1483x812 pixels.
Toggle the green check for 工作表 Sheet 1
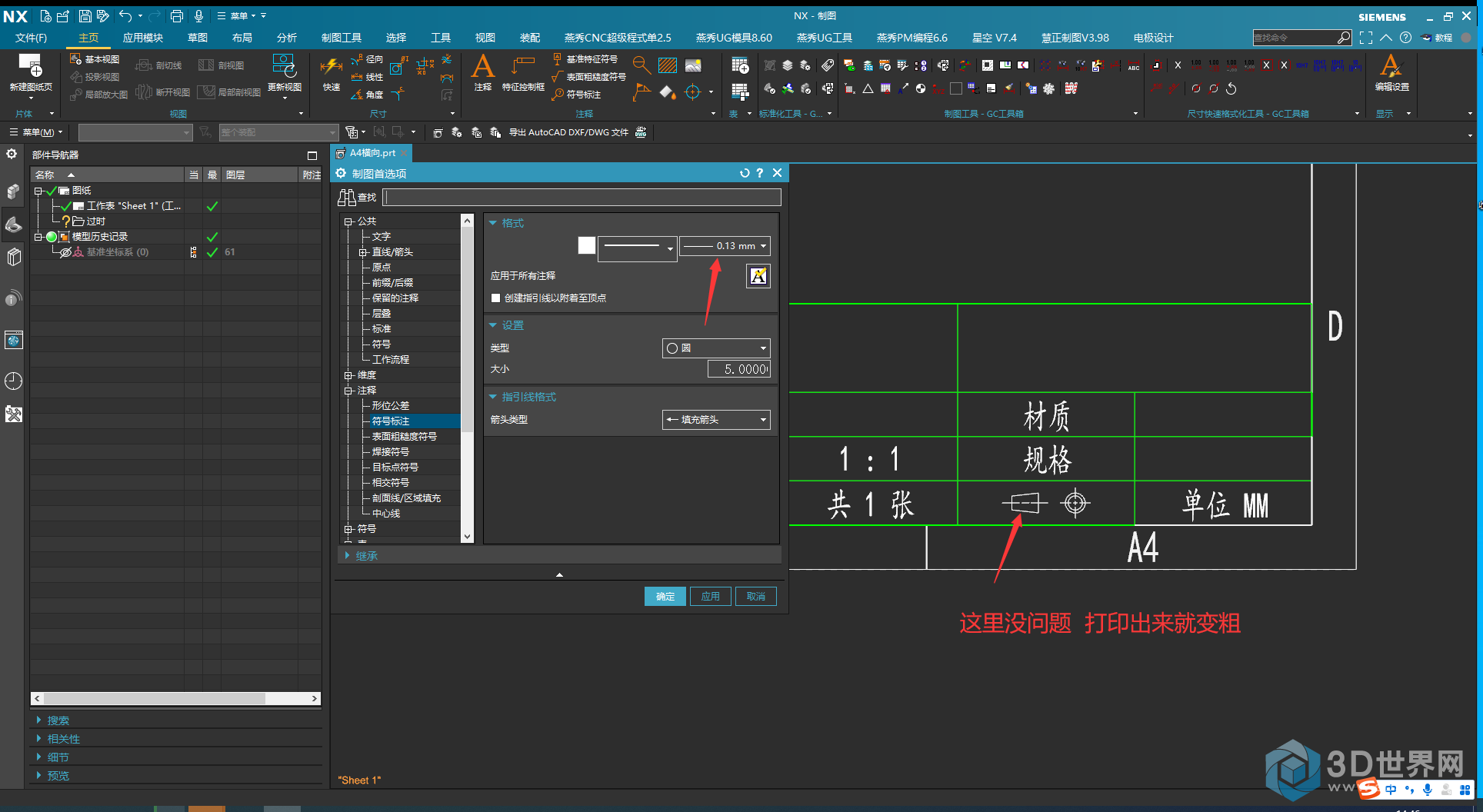(212, 206)
